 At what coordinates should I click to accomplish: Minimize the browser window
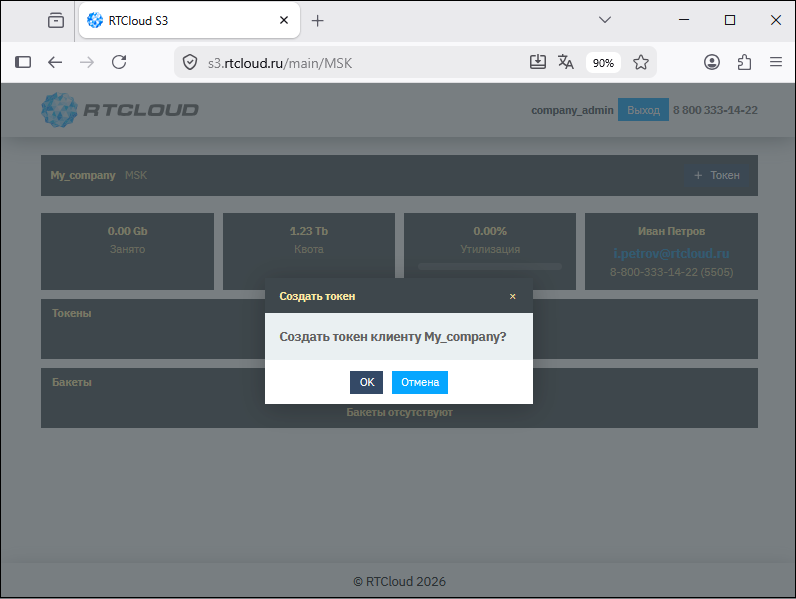pos(684,20)
